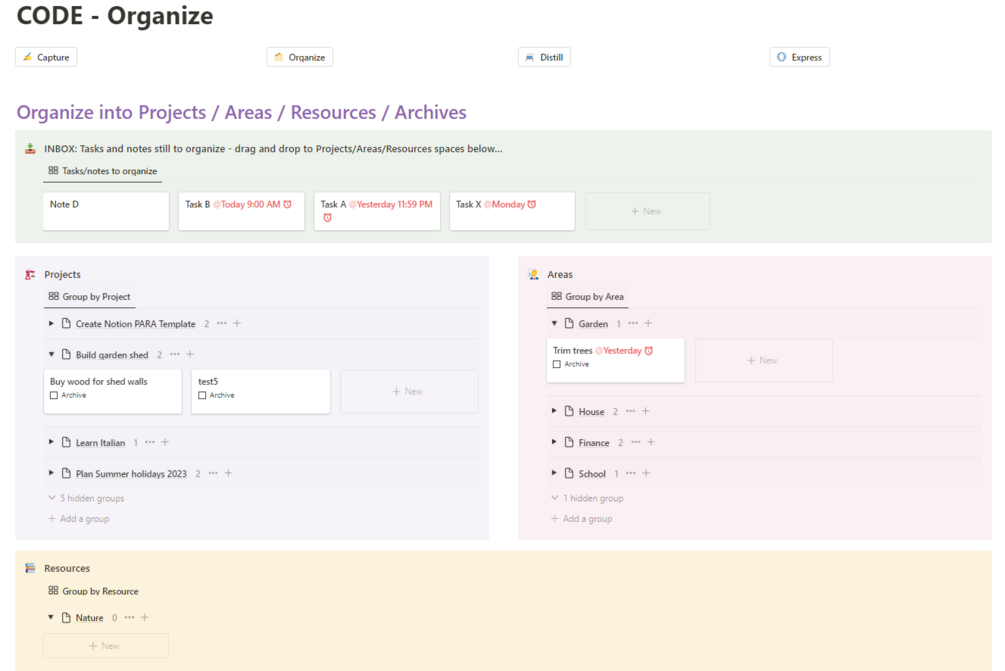Open the Note D card in inbox
Viewport: 1005px width, 671px height.
pyautogui.click(x=105, y=211)
